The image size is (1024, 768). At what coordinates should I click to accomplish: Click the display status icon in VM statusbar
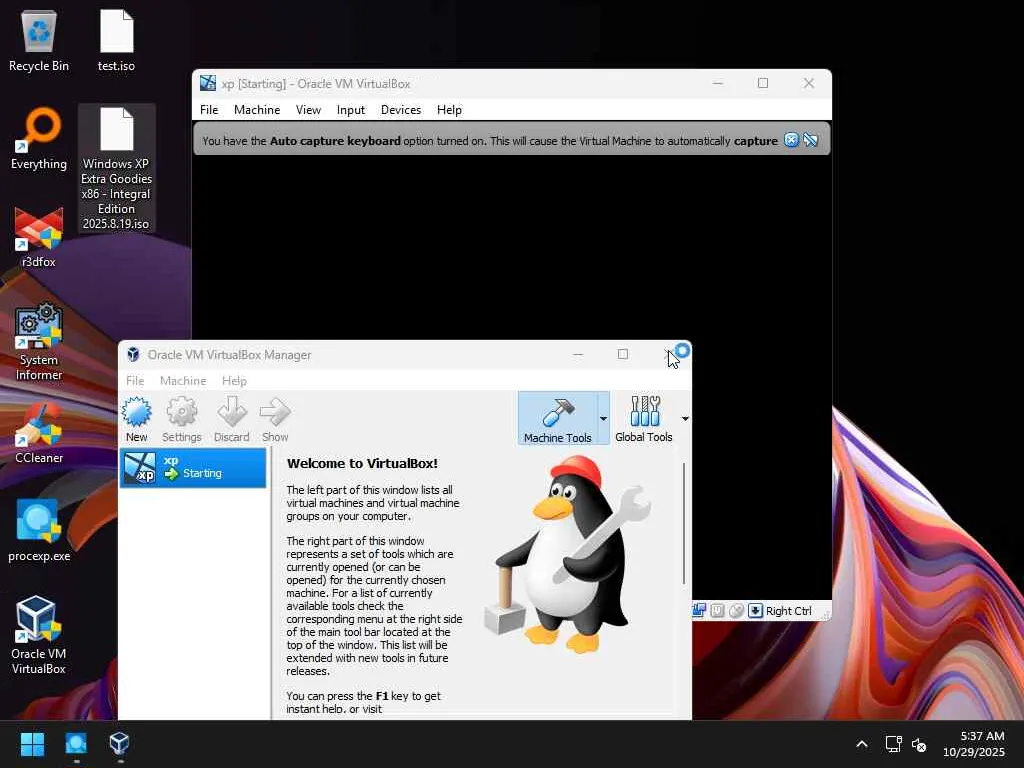point(699,610)
